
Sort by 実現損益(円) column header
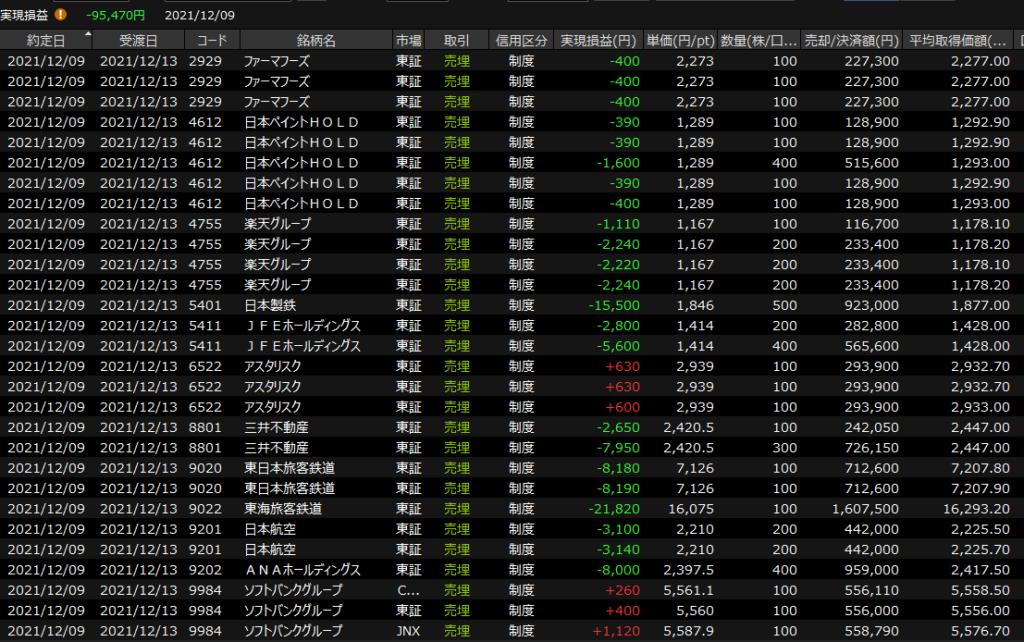pyautogui.click(x=599, y=41)
